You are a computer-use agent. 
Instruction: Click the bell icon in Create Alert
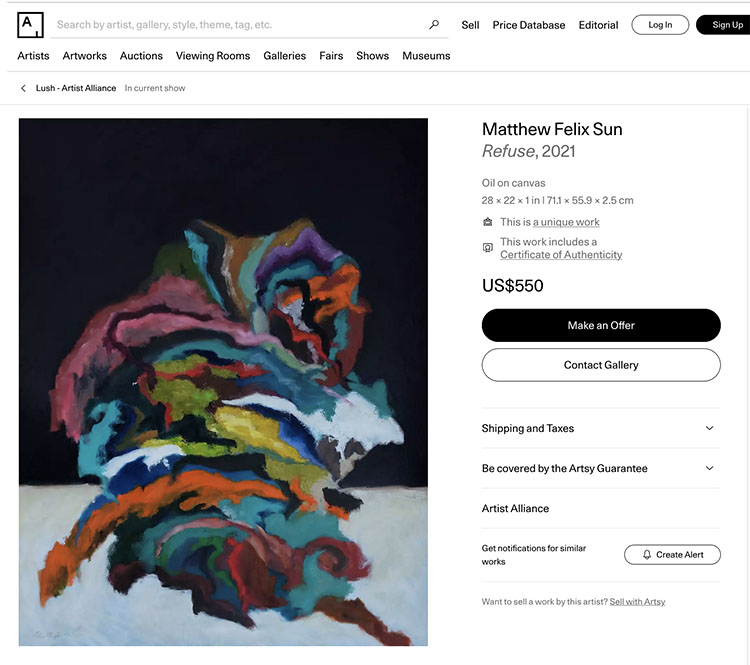[x=647, y=554]
